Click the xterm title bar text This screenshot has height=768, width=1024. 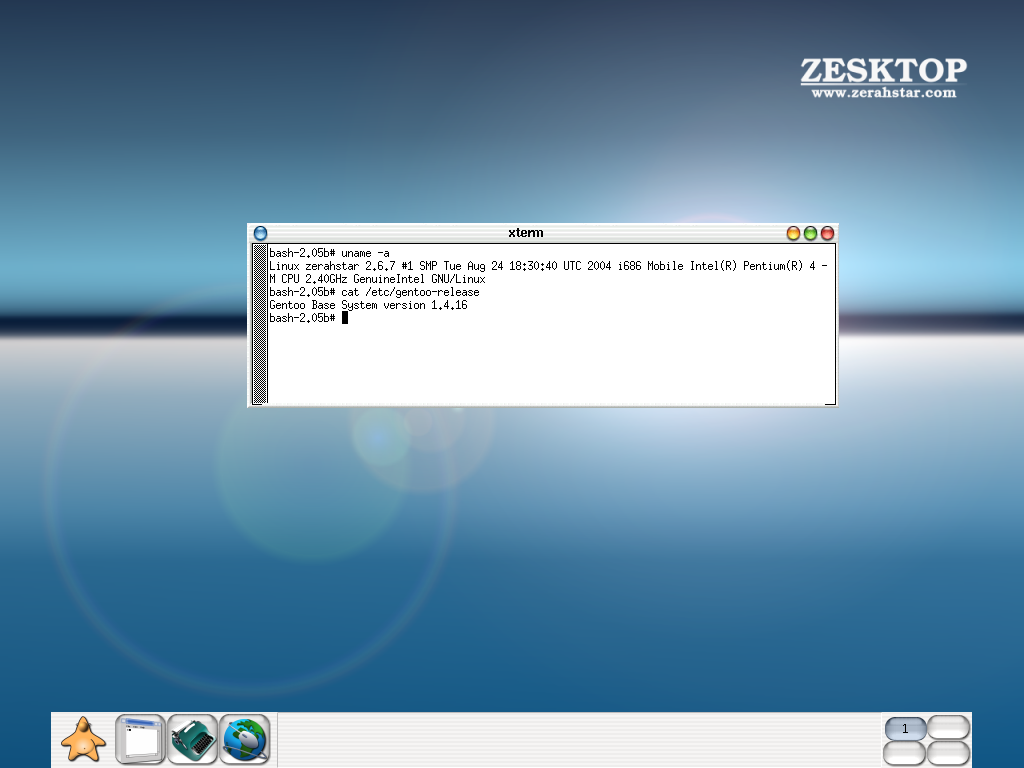[x=526, y=232]
